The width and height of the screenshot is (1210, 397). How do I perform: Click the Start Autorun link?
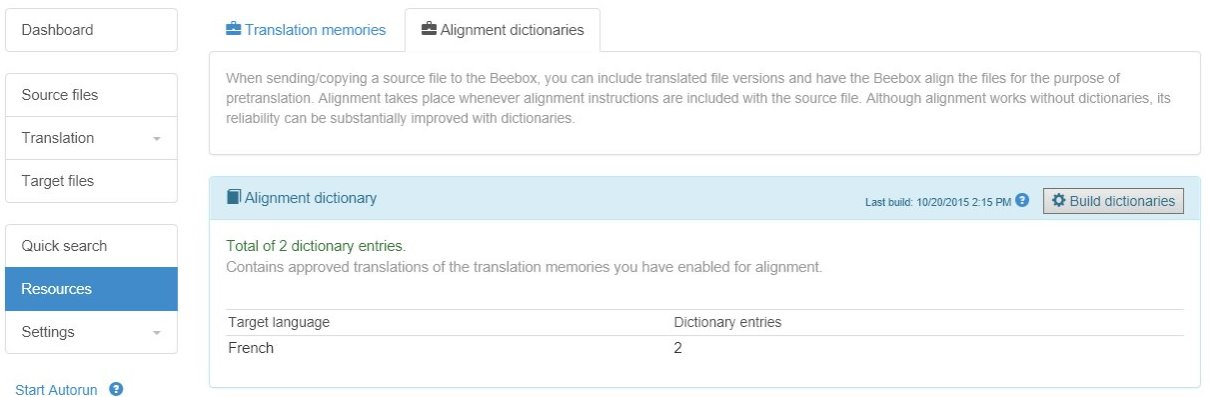click(56, 390)
